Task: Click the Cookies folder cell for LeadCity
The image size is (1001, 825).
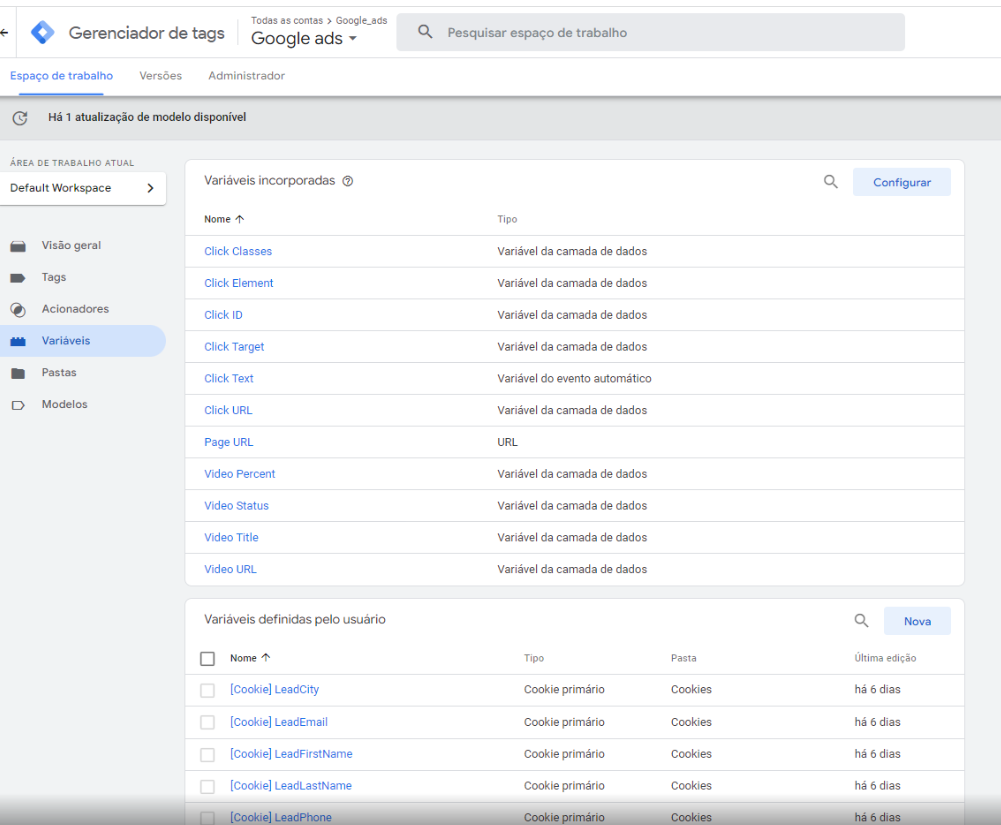Action: point(691,689)
